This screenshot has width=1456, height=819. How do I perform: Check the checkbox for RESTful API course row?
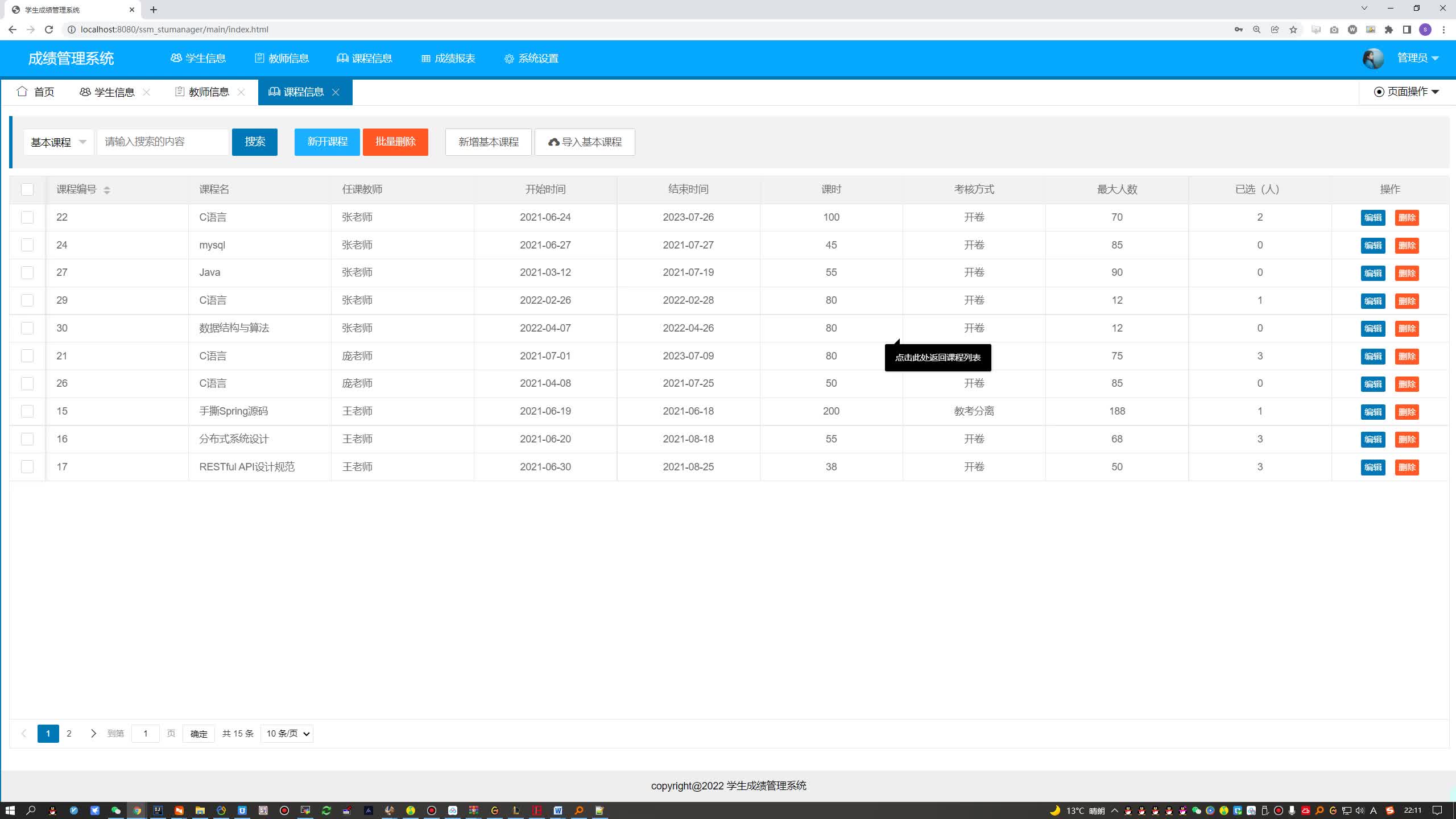tap(27, 467)
